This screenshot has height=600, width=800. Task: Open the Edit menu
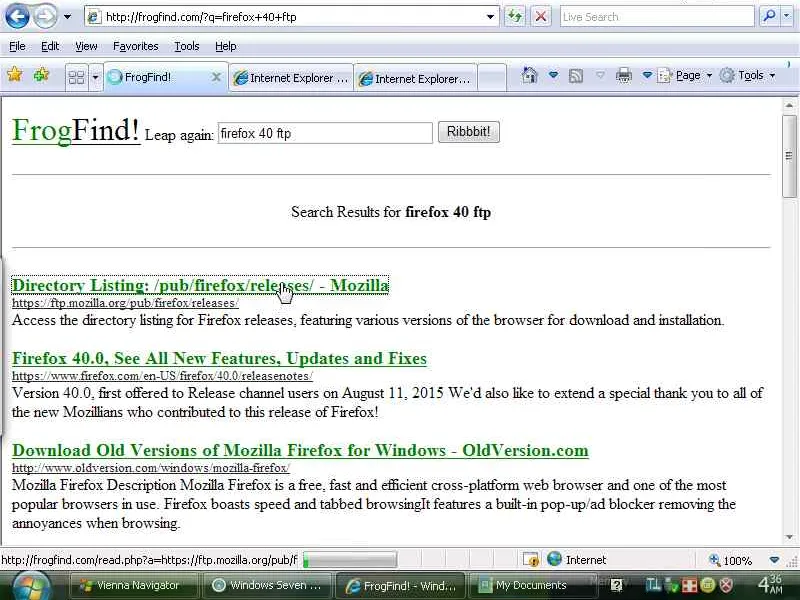coord(50,46)
